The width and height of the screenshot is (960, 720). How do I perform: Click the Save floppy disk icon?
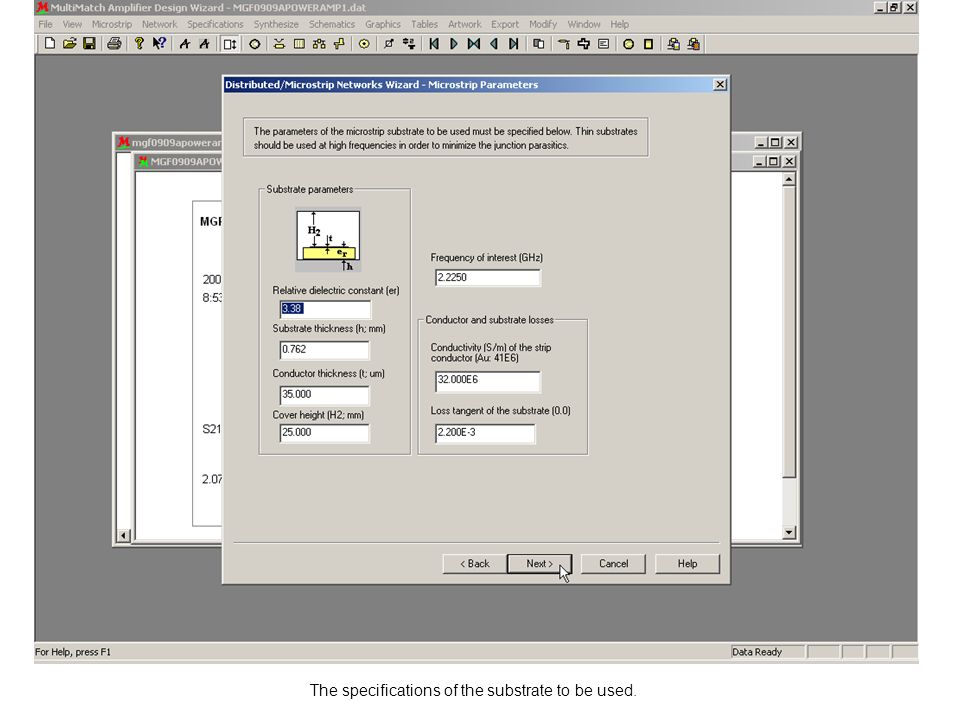[x=89, y=44]
